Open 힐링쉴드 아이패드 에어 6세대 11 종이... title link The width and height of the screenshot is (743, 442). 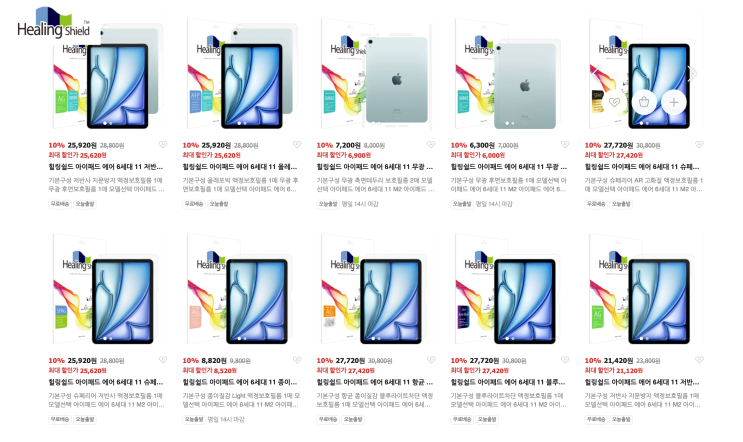click(x=240, y=382)
